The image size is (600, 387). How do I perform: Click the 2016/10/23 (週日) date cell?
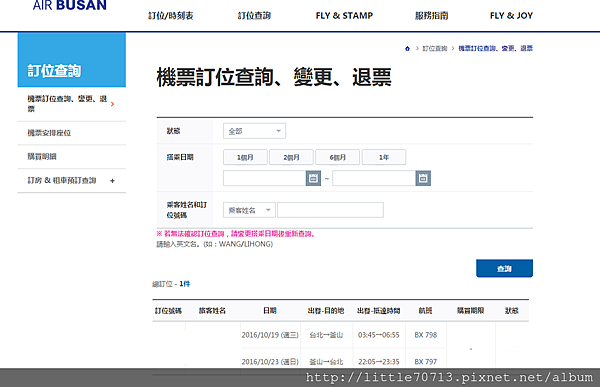(x=270, y=362)
